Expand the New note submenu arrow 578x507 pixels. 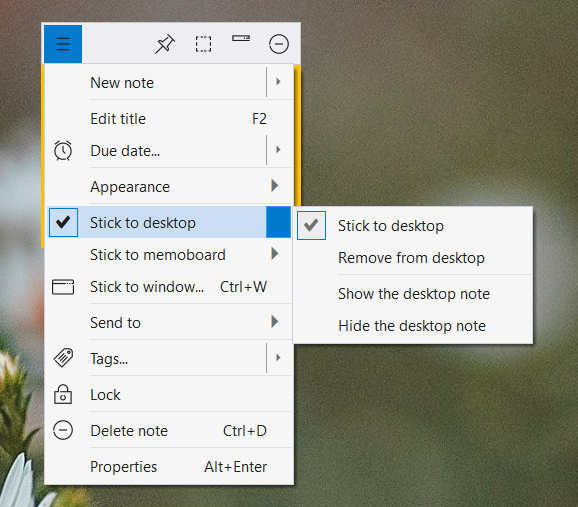[x=279, y=81]
